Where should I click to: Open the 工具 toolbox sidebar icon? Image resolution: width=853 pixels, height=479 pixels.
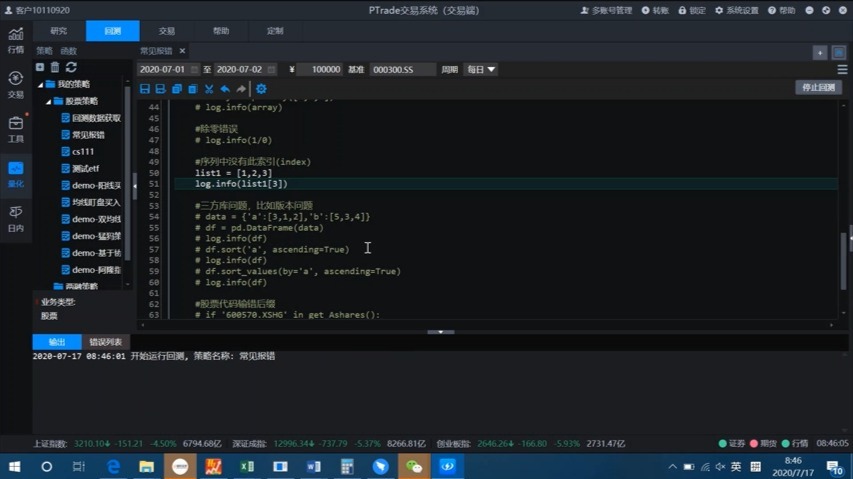[x=15, y=129]
